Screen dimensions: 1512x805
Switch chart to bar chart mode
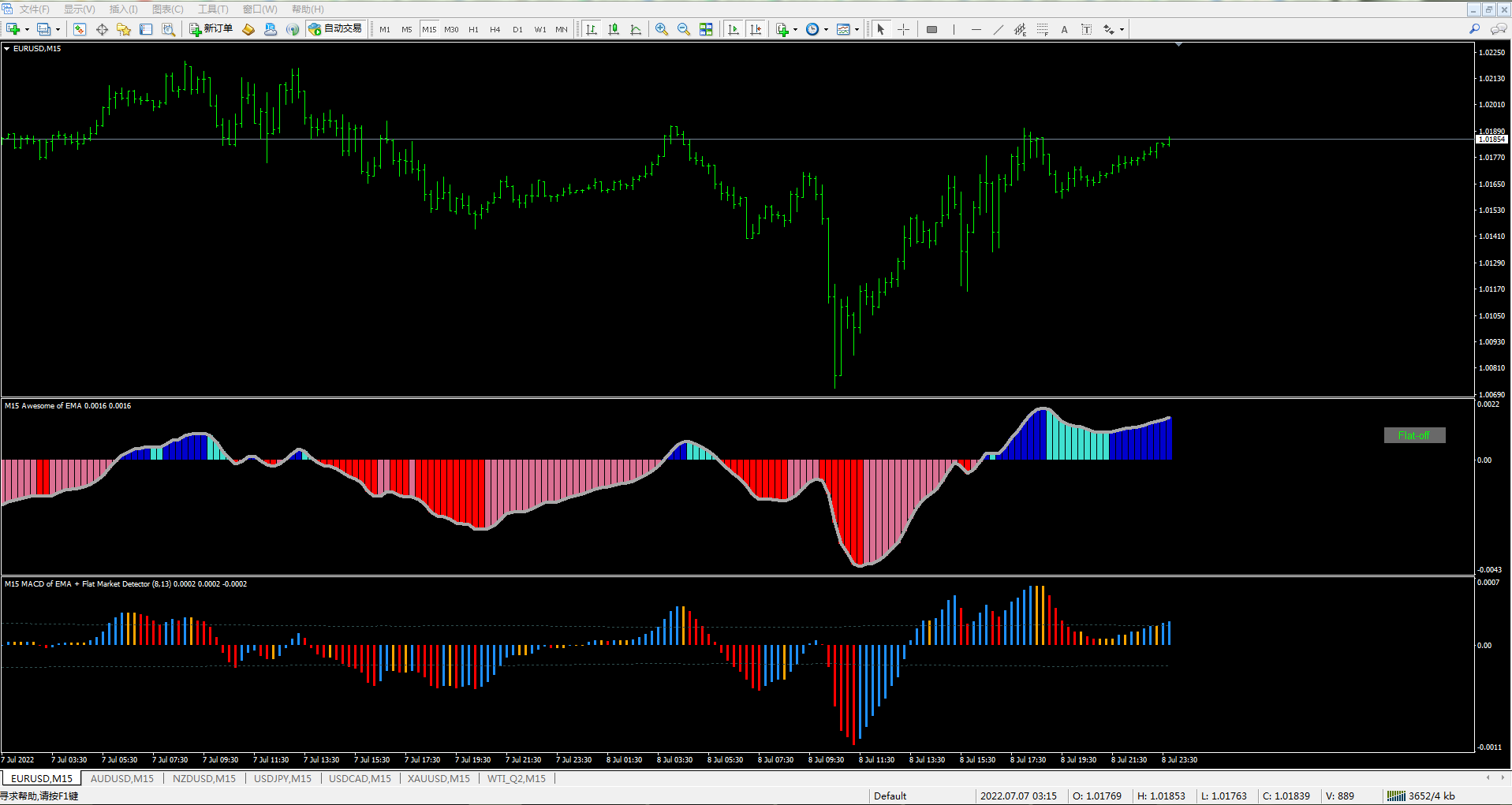(x=592, y=29)
